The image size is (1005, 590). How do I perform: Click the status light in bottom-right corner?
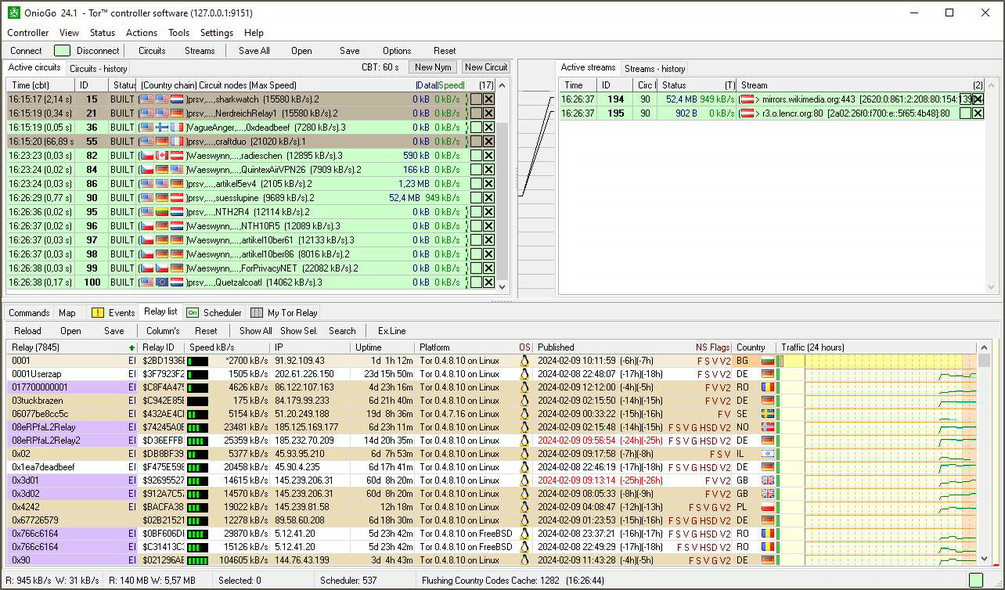[x=976, y=580]
